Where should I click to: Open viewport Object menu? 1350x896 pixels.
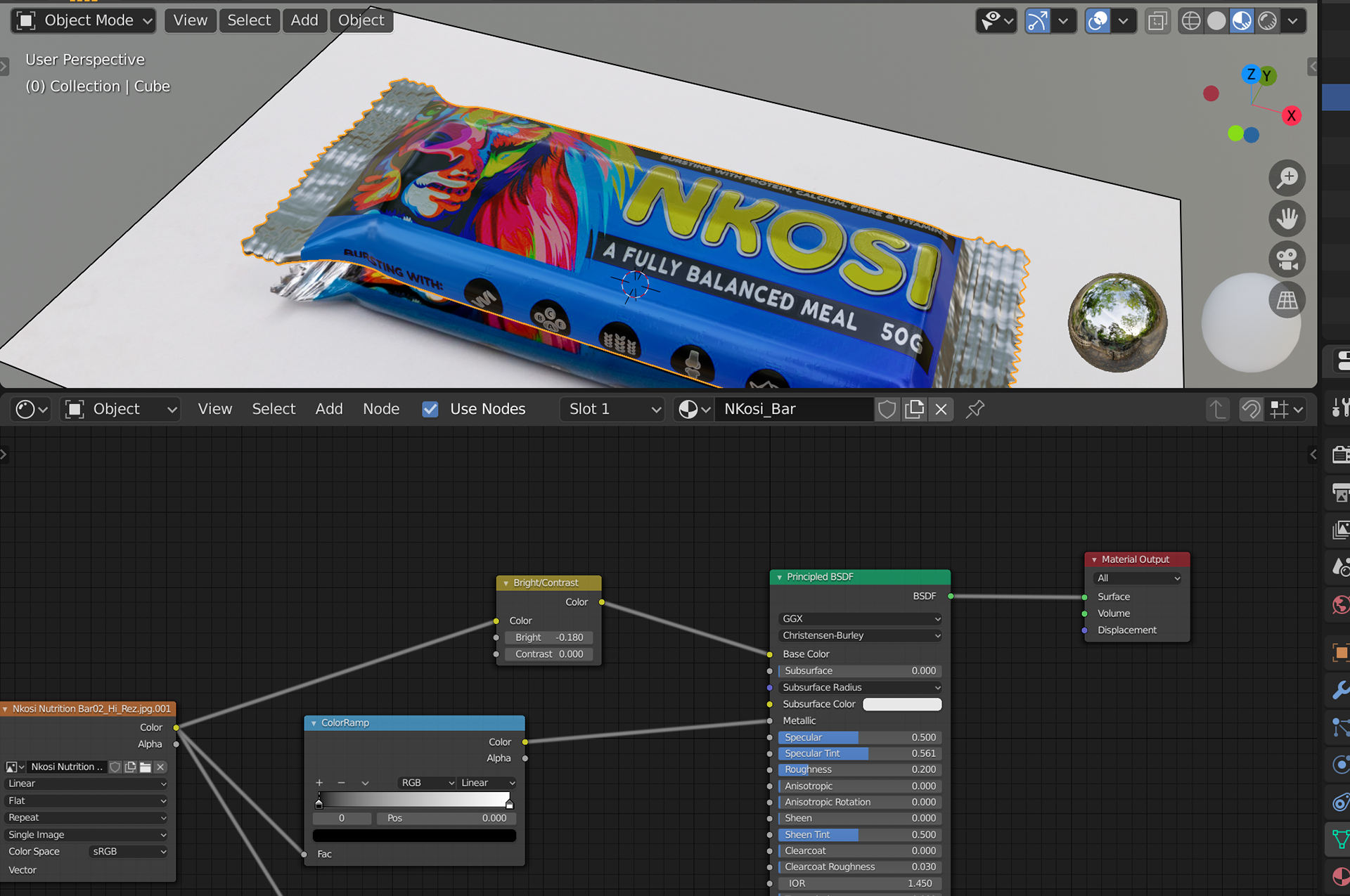pos(361,20)
